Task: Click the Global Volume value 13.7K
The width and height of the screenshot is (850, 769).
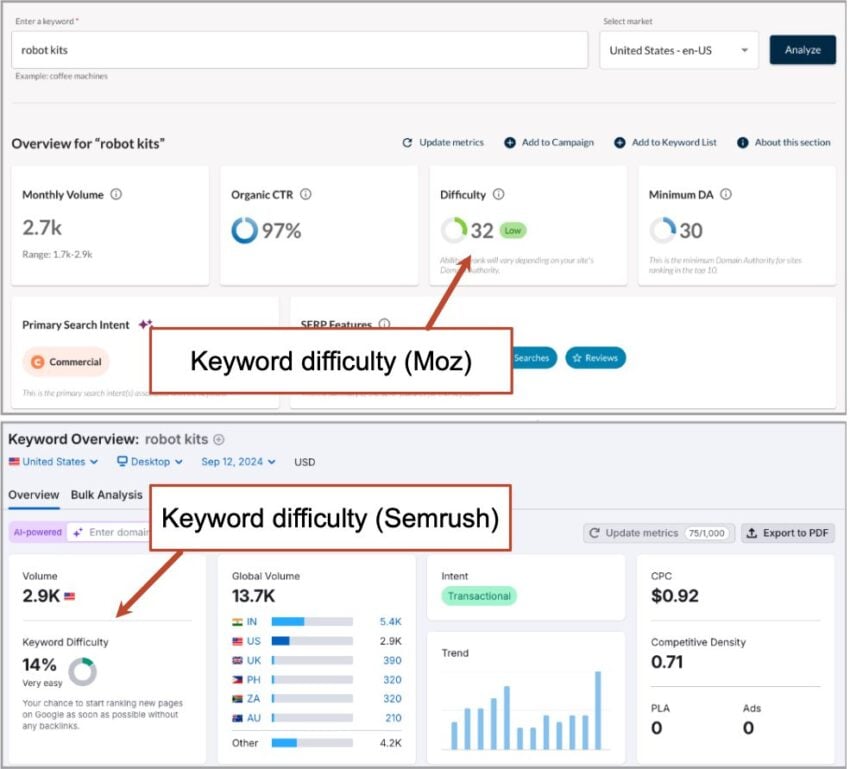Action: 253,596
